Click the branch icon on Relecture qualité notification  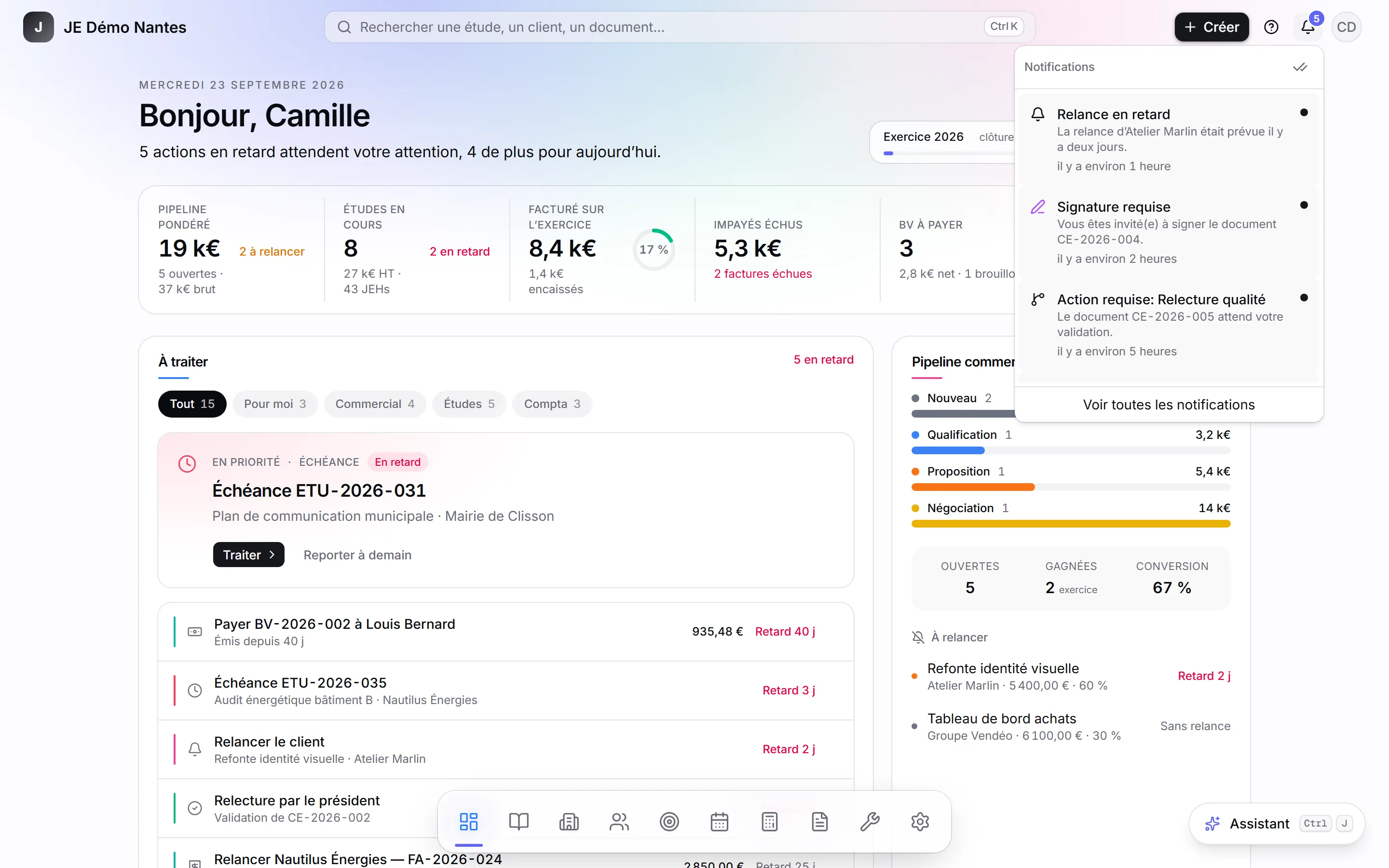click(x=1038, y=299)
